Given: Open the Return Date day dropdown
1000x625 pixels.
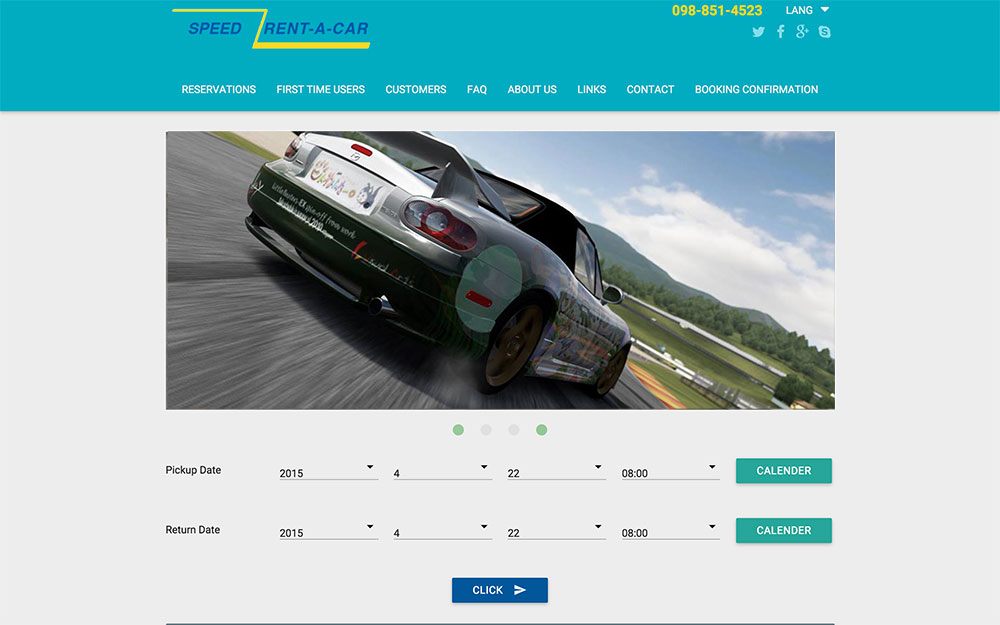Looking at the screenshot, I should point(556,532).
